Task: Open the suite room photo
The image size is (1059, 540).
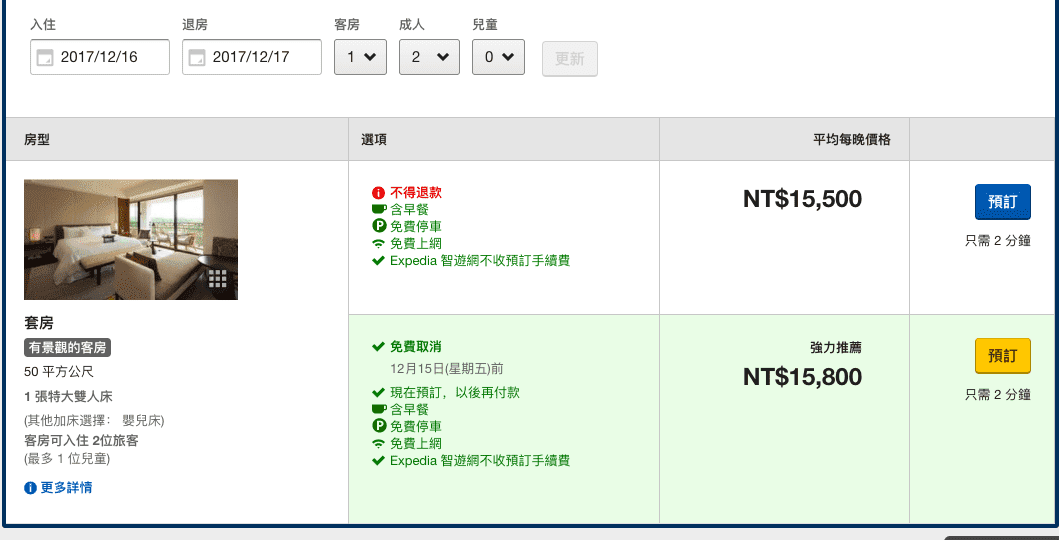Action: [131, 240]
